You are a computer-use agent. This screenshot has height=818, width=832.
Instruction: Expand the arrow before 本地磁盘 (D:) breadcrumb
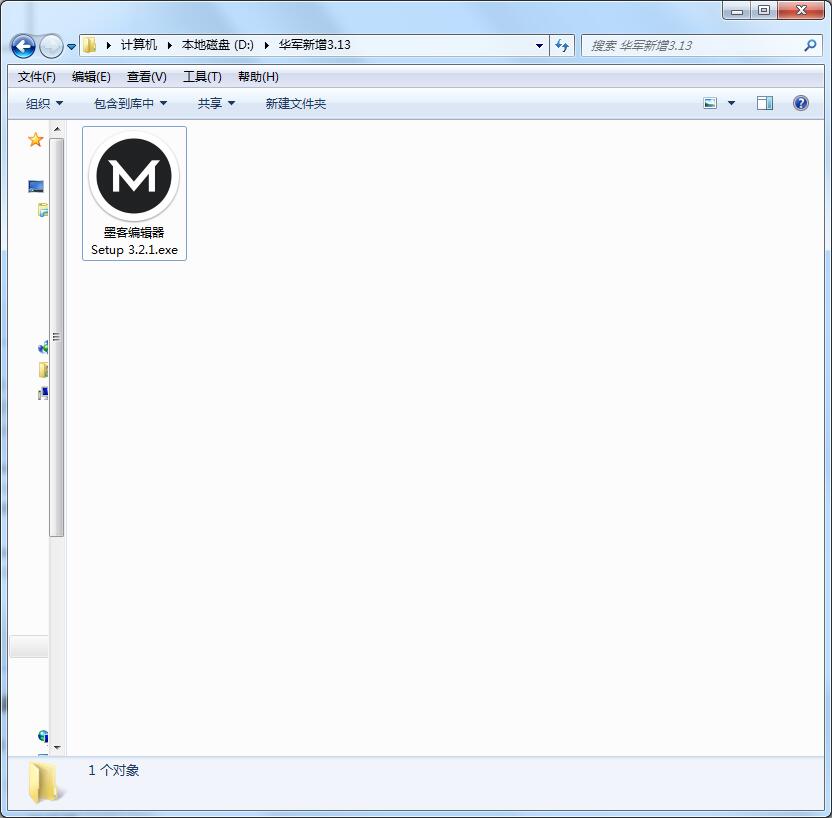(x=169, y=46)
